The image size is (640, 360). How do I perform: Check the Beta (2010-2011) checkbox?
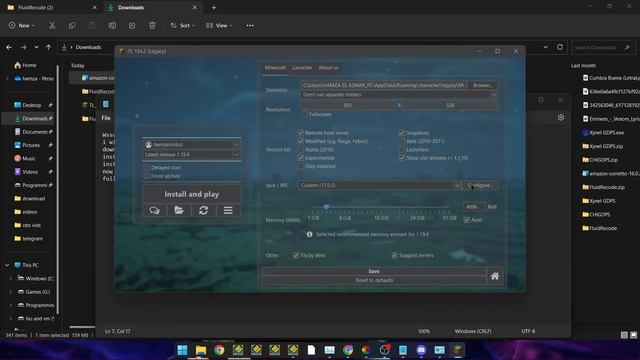pyautogui.click(x=402, y=141)
